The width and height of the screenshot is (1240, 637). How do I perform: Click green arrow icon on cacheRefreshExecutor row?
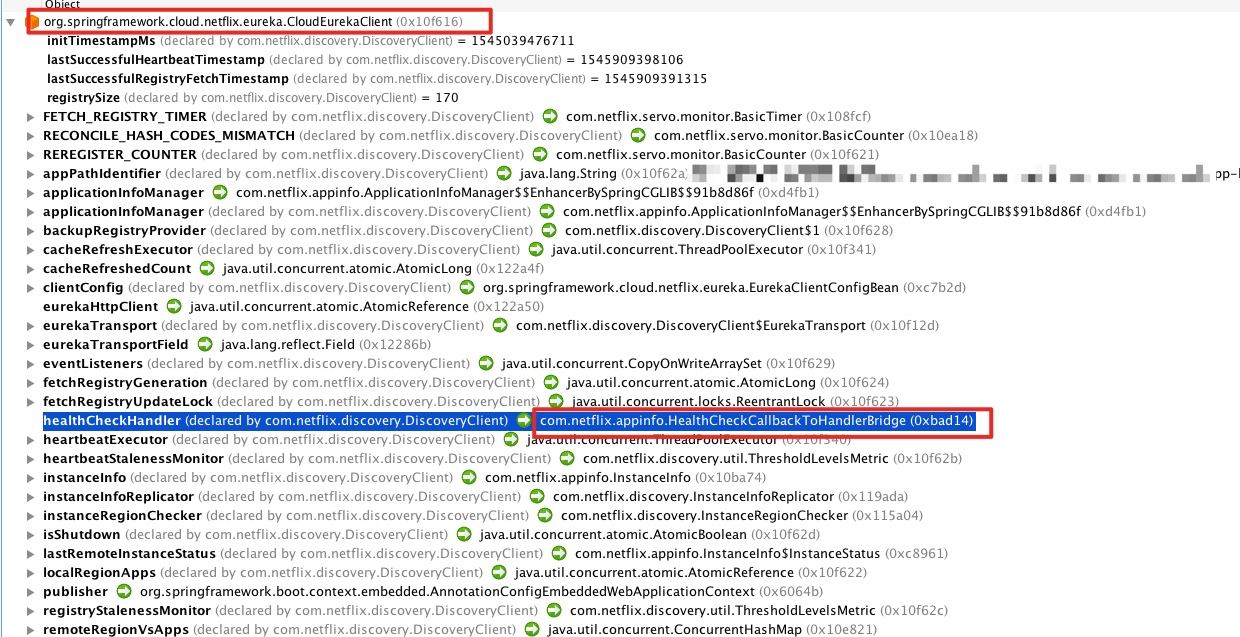[536, 249]
